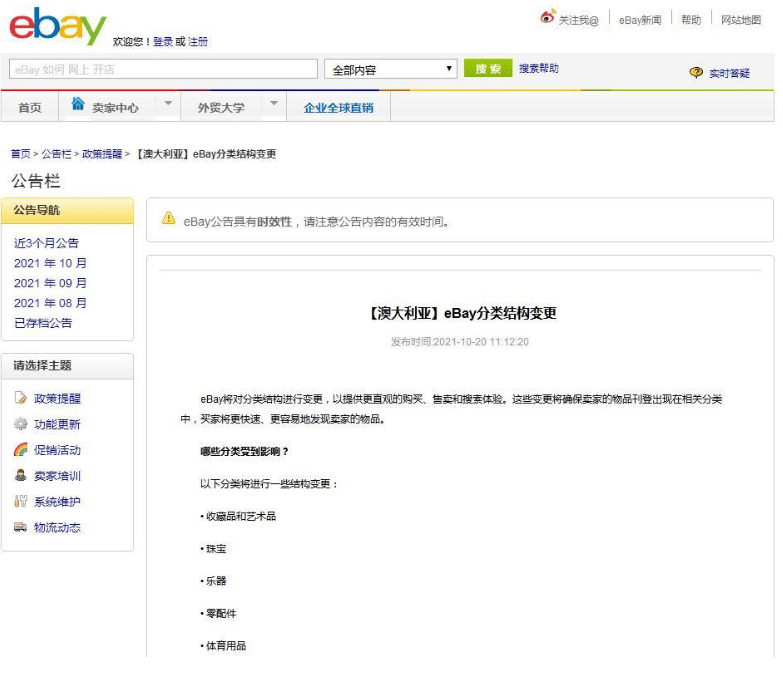Open the 网站地图 link
This screenshot has width=783, height=683.
point(741,20)
